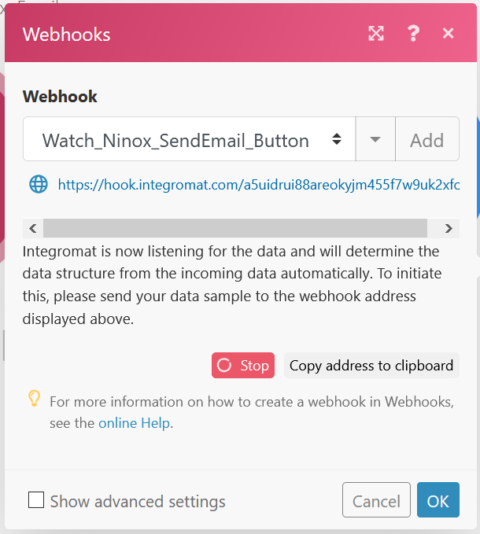Open help via the question mark icon
Screen dimensions: 480x534
point(413,33)
